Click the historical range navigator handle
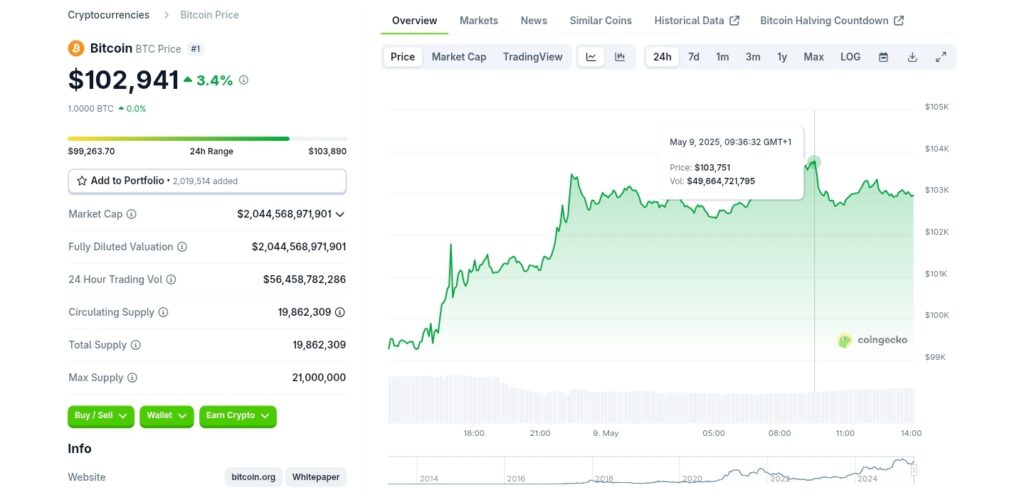The height and width of the screenshot is (490, 1024). [914, 469]
